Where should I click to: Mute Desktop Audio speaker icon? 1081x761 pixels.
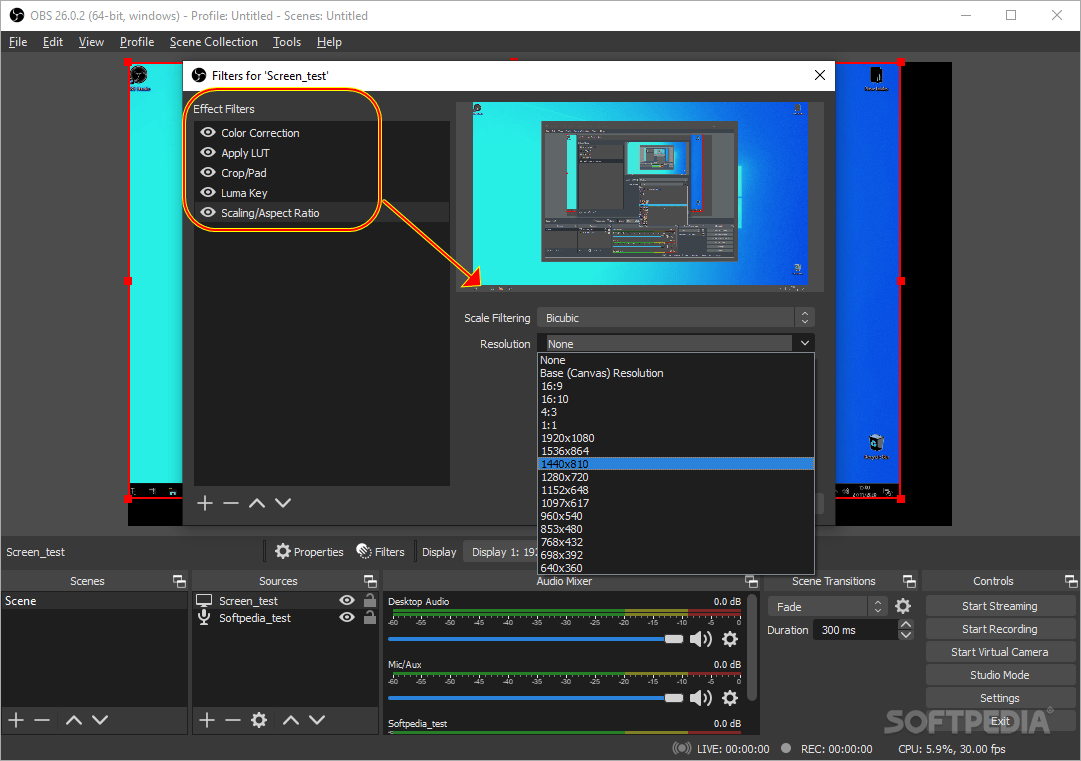tap(700, 639)
